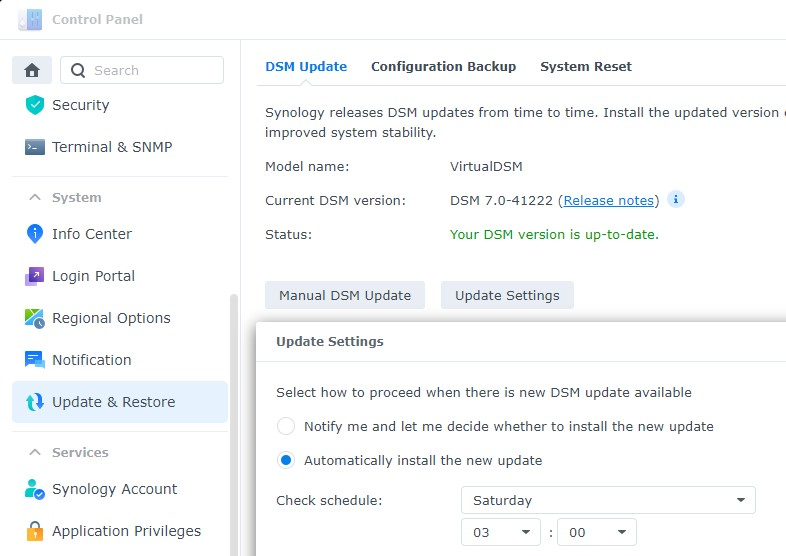The width and height of the screenshot is (786, 556).
Task: Click the Search input field
Action: (x=152, y=70)
